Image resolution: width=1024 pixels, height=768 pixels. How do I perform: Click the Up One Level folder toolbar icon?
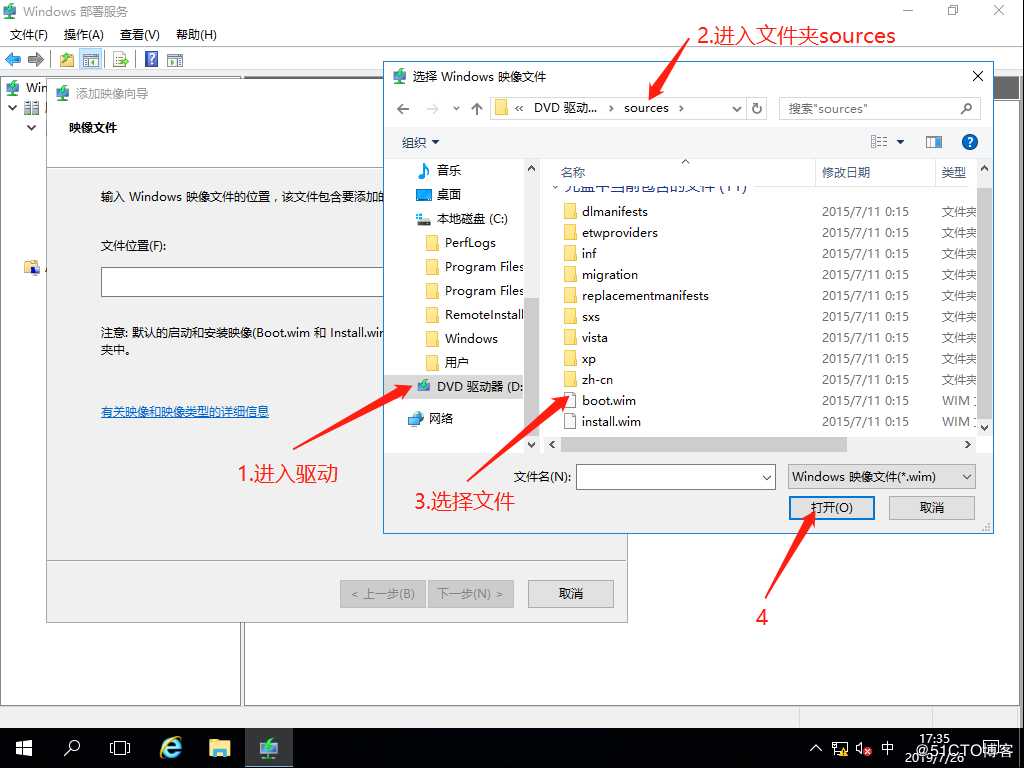[67, 59]
